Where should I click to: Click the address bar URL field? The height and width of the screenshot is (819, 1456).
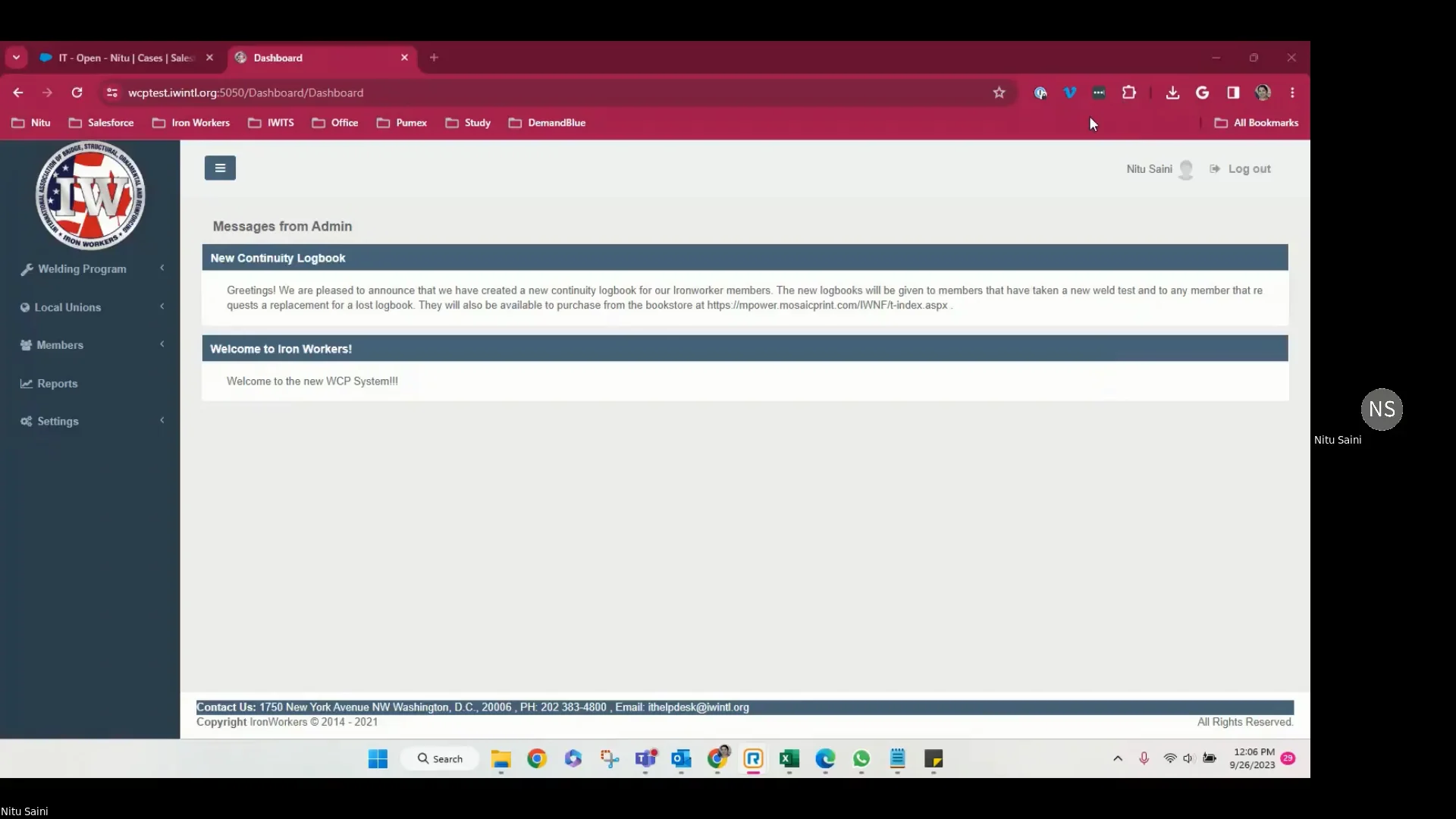coord(531,93)
